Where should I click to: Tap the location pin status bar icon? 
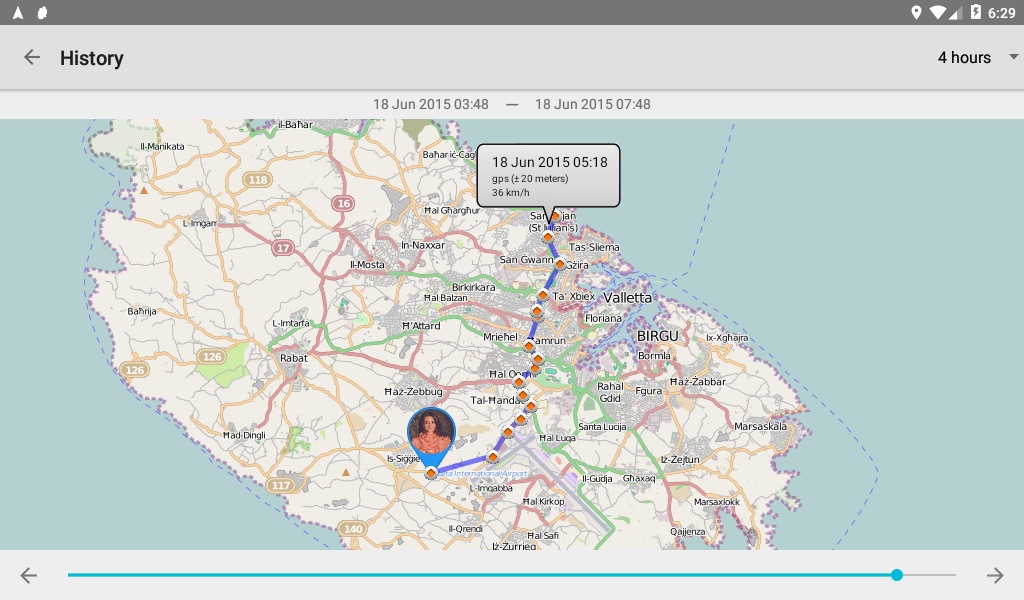pos(916,12)
